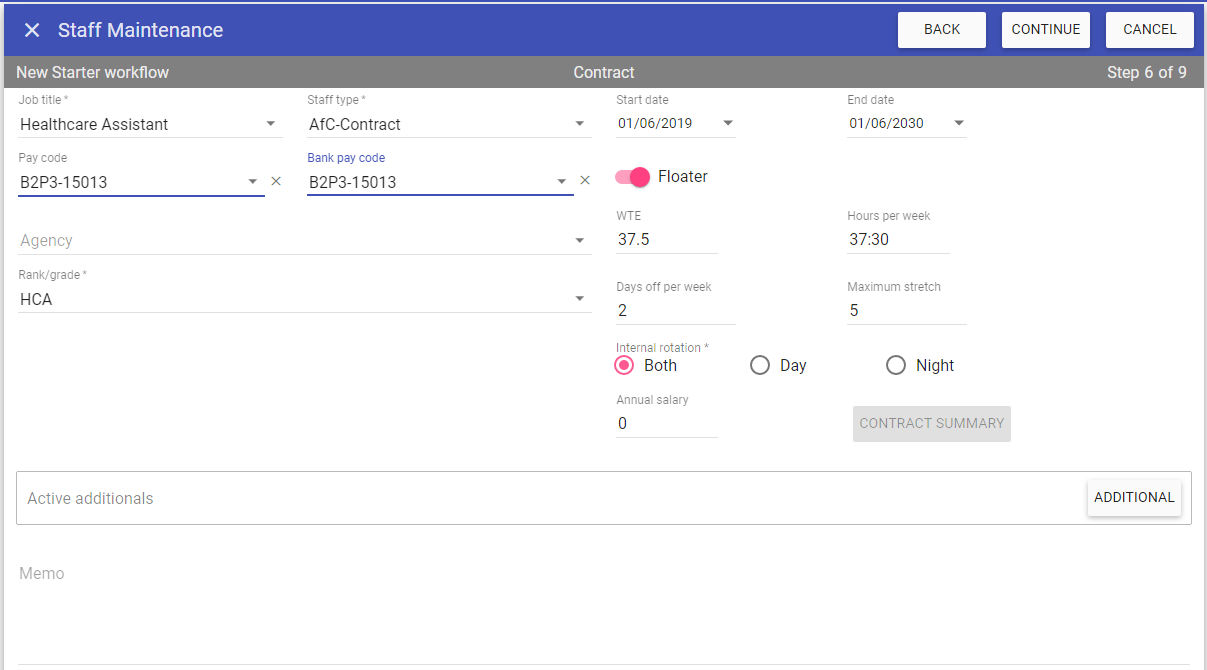
Task: Open the Job title dropdown
Action: (x=271, y=124)
